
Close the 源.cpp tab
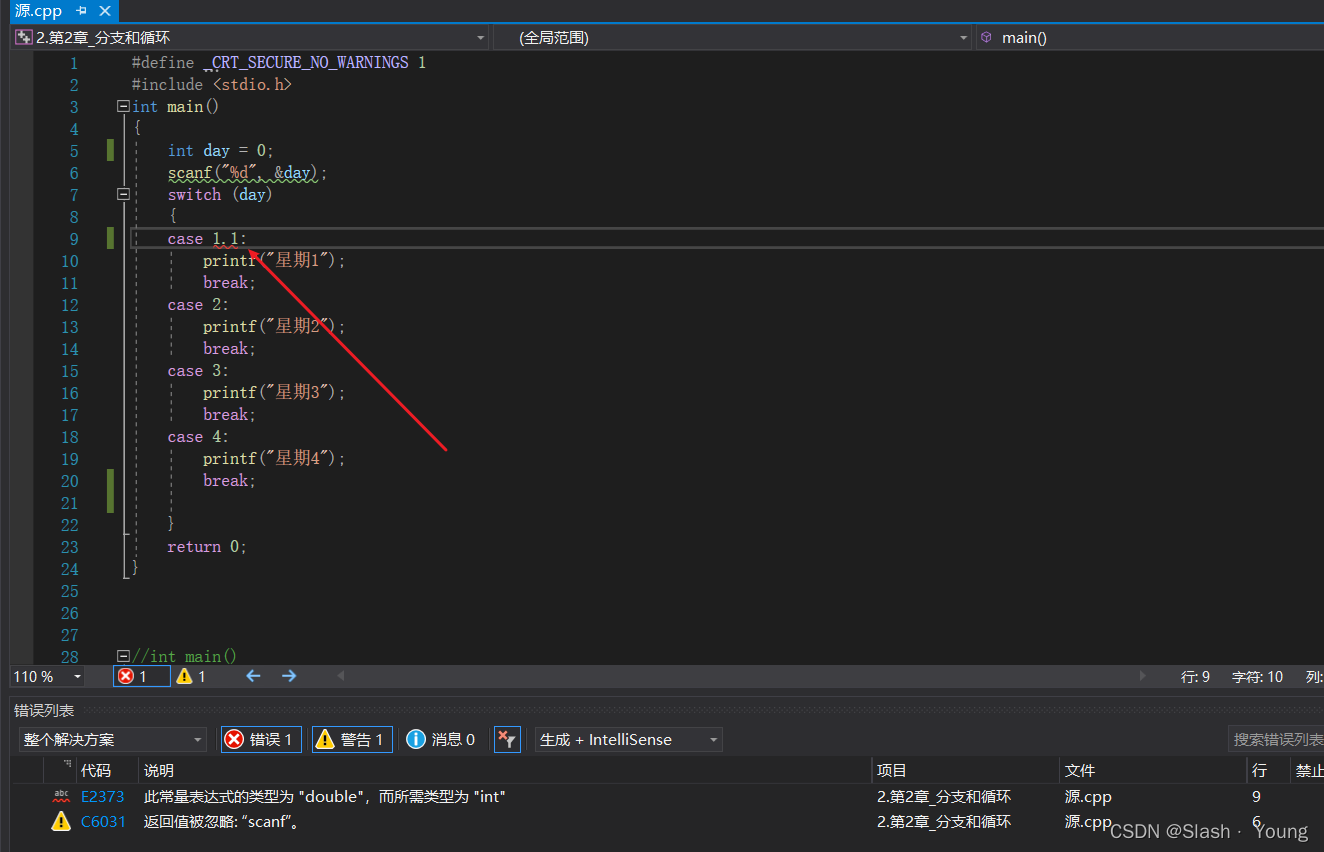pyautogui.click(x=103, y=11)
